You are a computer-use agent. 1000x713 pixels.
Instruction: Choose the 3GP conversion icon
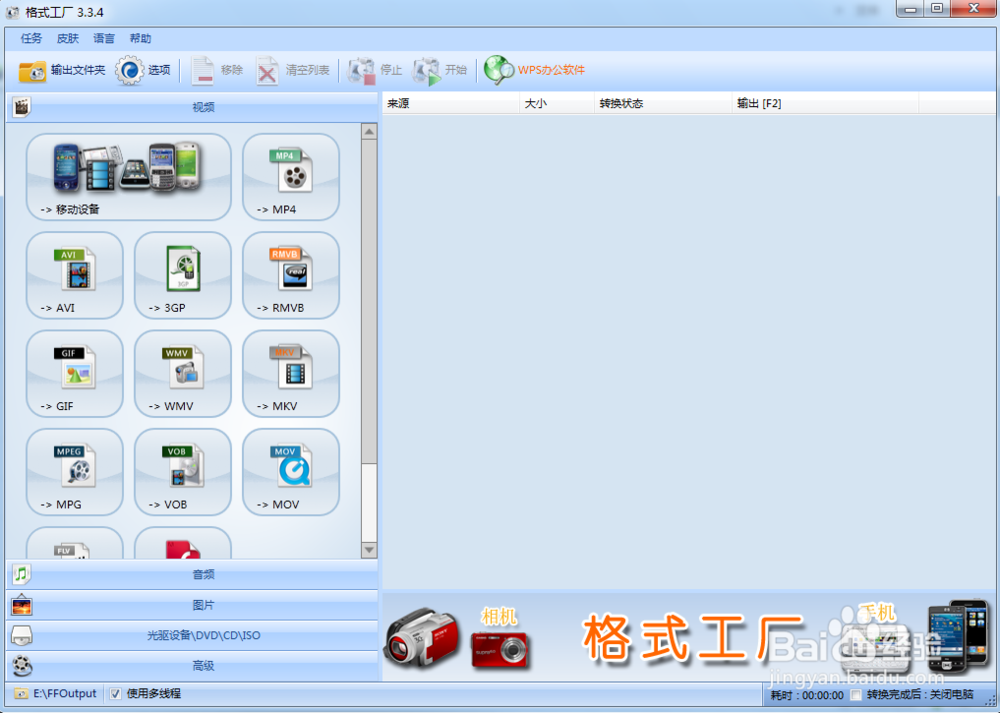[x=182, y=275]
